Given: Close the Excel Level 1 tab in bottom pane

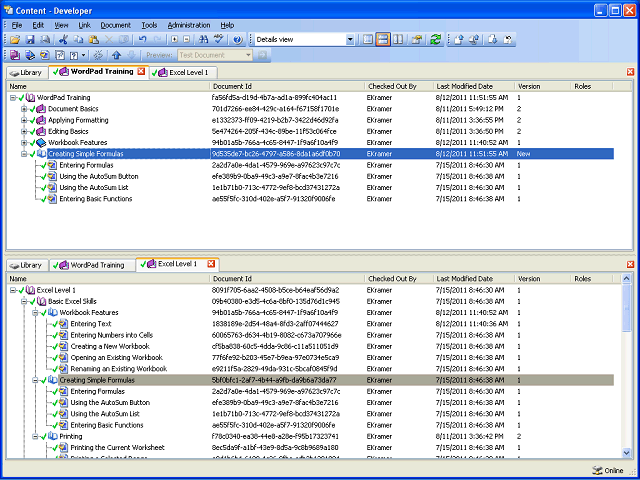Looking at the screenshot, I should pos(211,264).
